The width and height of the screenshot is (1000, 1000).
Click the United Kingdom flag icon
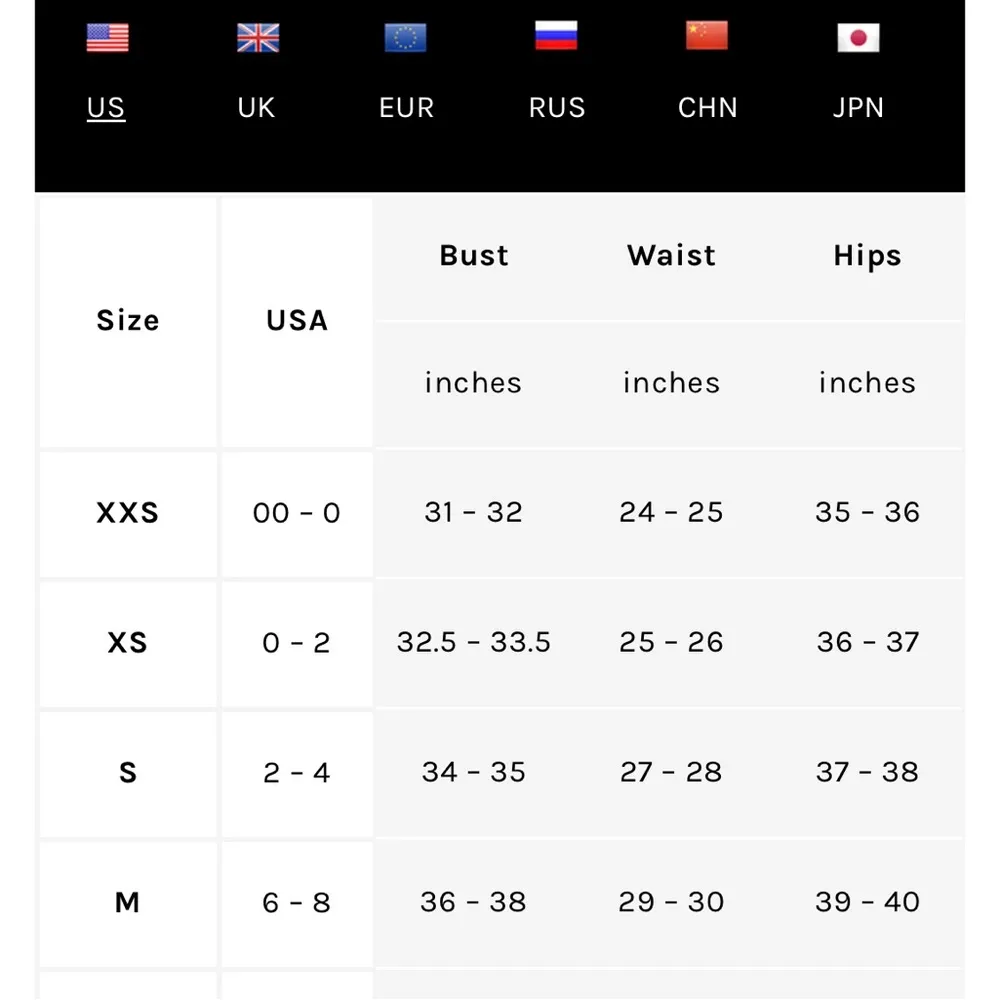[x=257, y=38]
